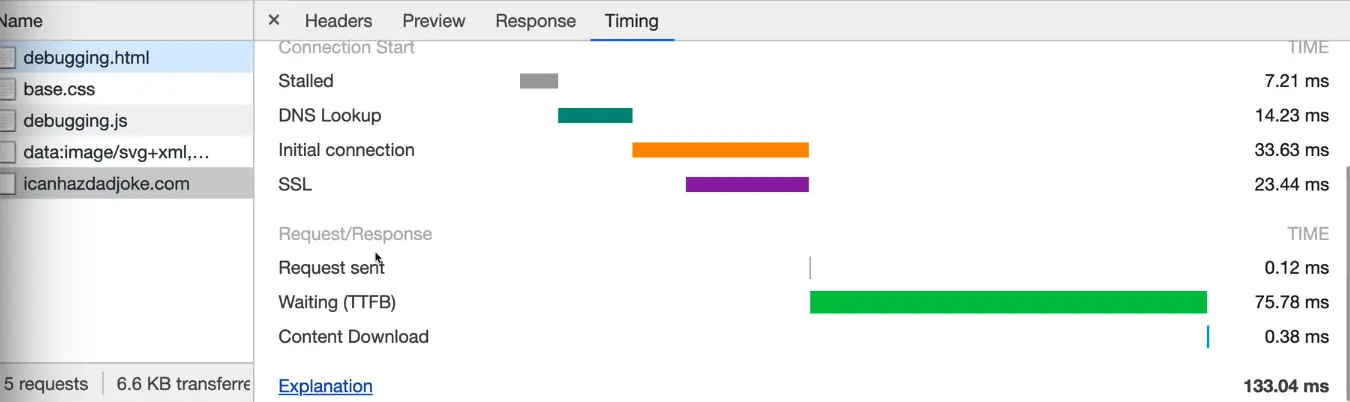Click the purple SSL timing bar
Screen dimensions: 1350x402
[x=747, y=184]
